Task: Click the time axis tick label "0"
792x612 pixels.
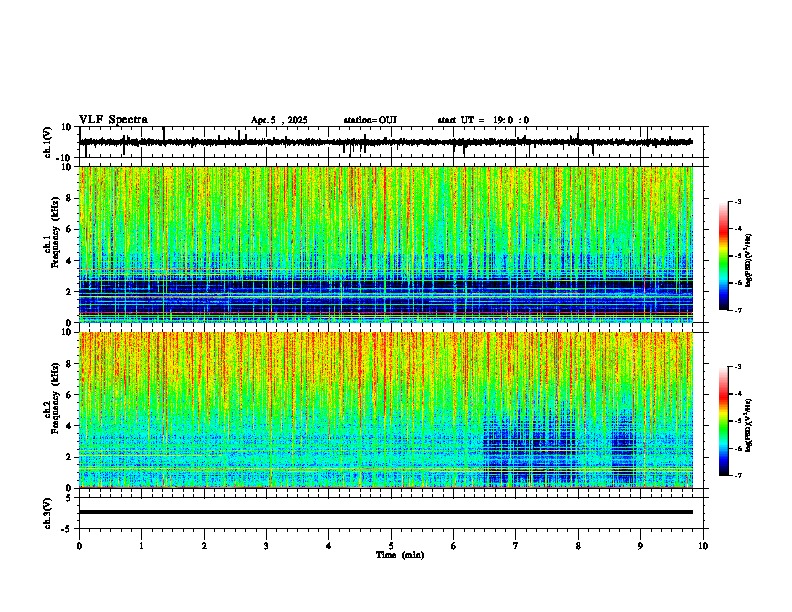Action: [79, 546]
